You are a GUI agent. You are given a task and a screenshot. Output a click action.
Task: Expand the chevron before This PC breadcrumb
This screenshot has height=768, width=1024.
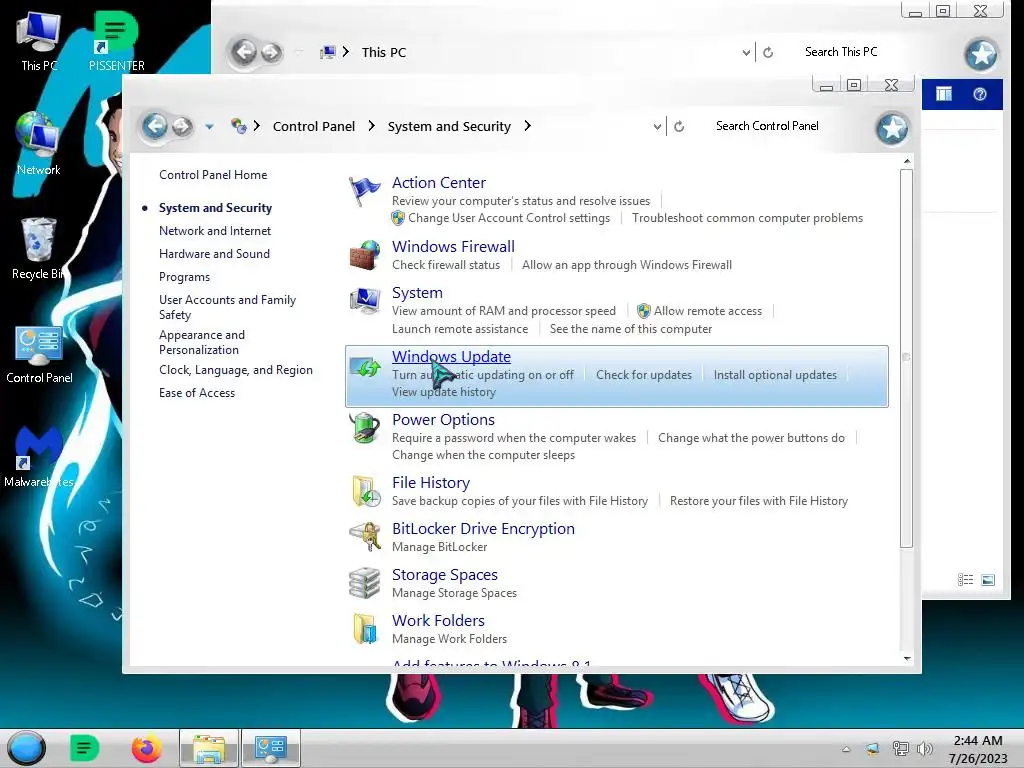click(345, 51)
